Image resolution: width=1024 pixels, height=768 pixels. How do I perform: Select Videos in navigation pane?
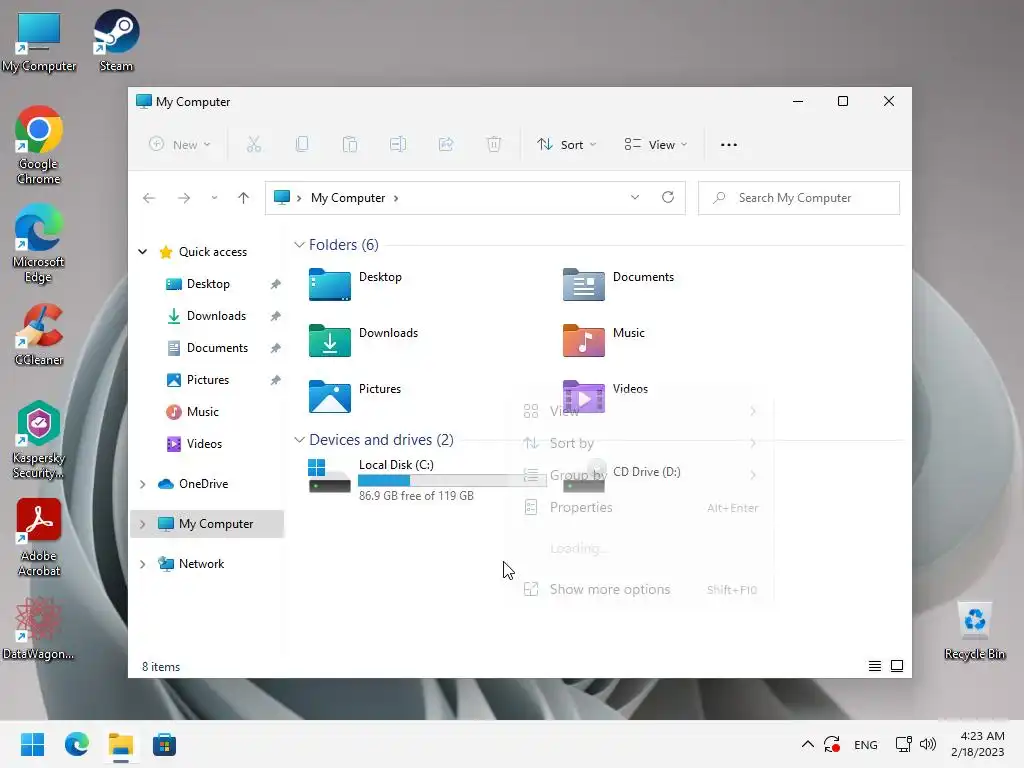pyautogui.click(x=204, y=444)
